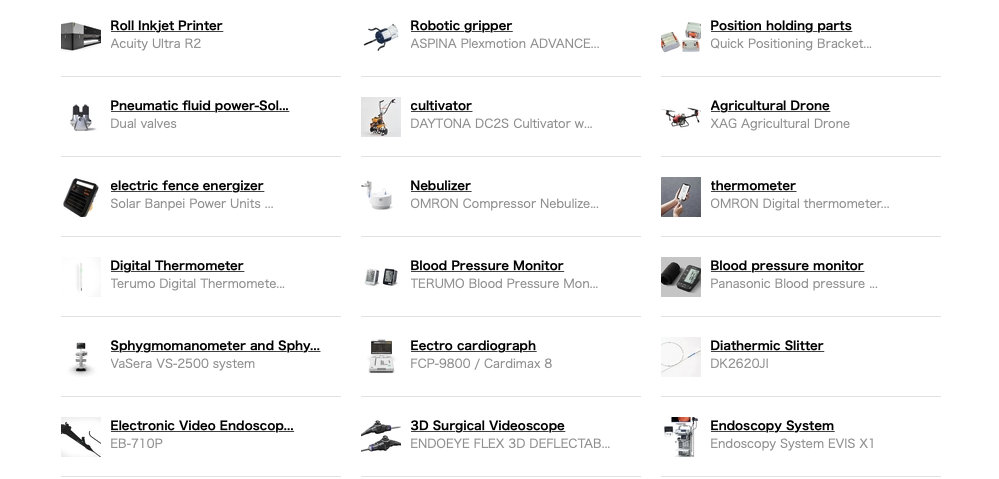Click the Diathermic Slitter DK2620JI thumbnail
The height and width of the screenshot is (479, 999).
[x=681, y=357]
